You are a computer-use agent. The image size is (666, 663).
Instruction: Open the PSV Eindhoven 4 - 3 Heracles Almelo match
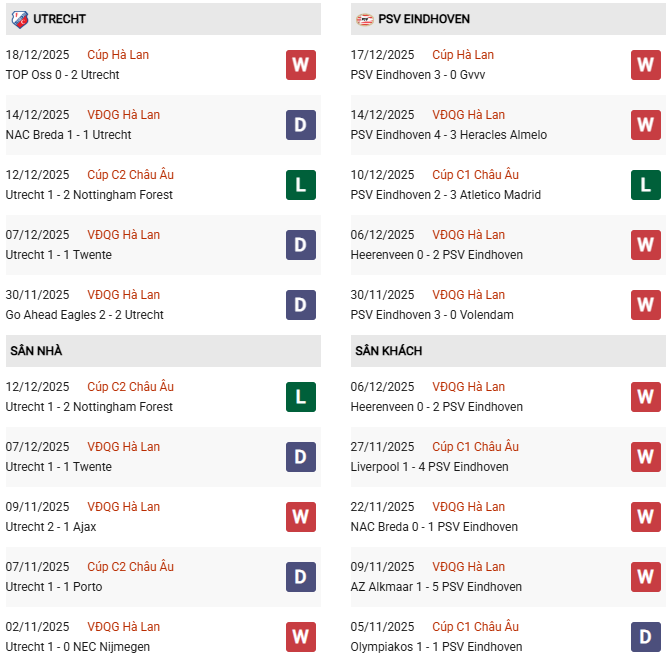(x=449, y=135)
